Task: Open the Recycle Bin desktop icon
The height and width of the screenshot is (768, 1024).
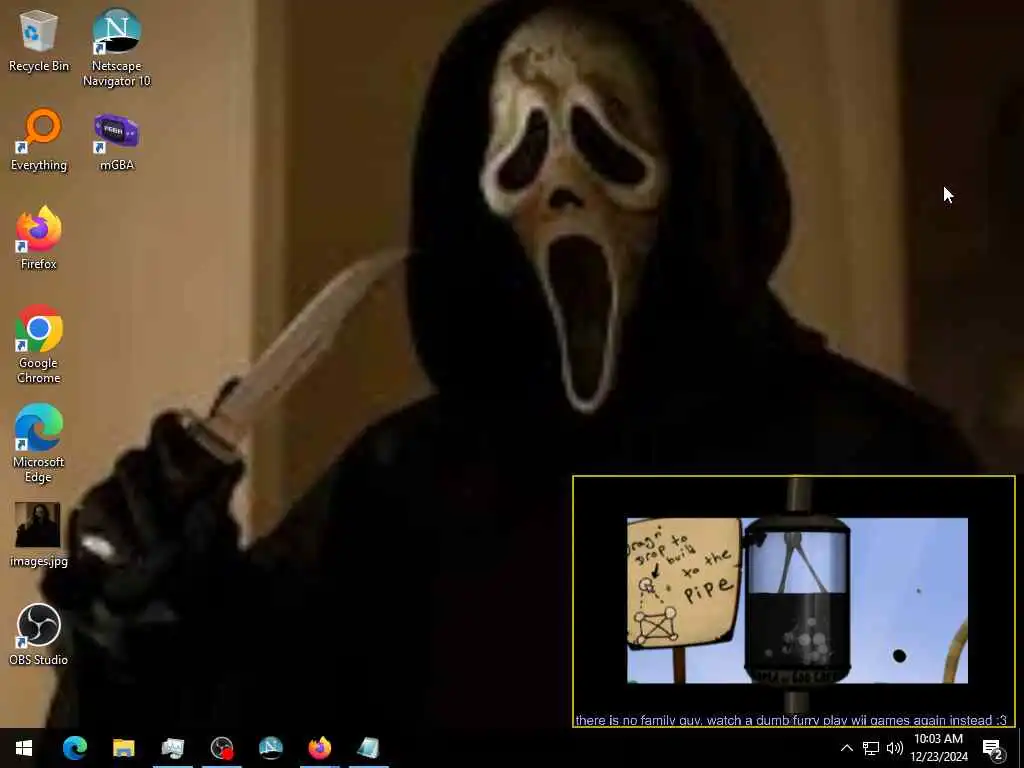Action: (39, 40)
